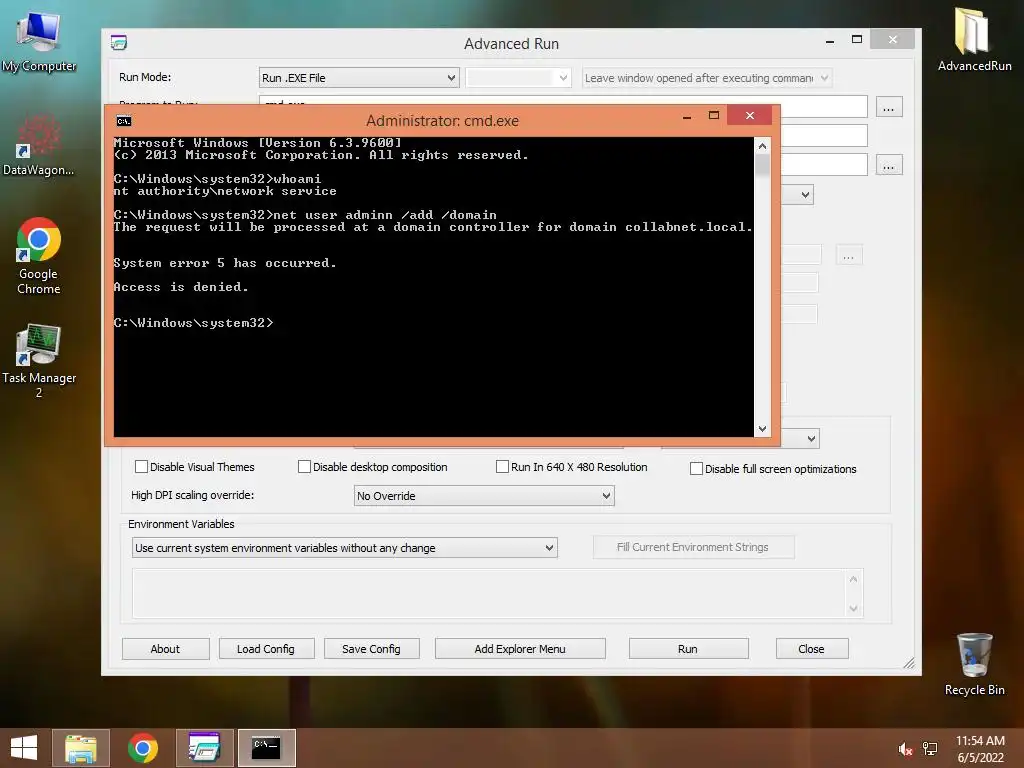Minimize the cmd.exe window
1024x768 pixels.
687,116
